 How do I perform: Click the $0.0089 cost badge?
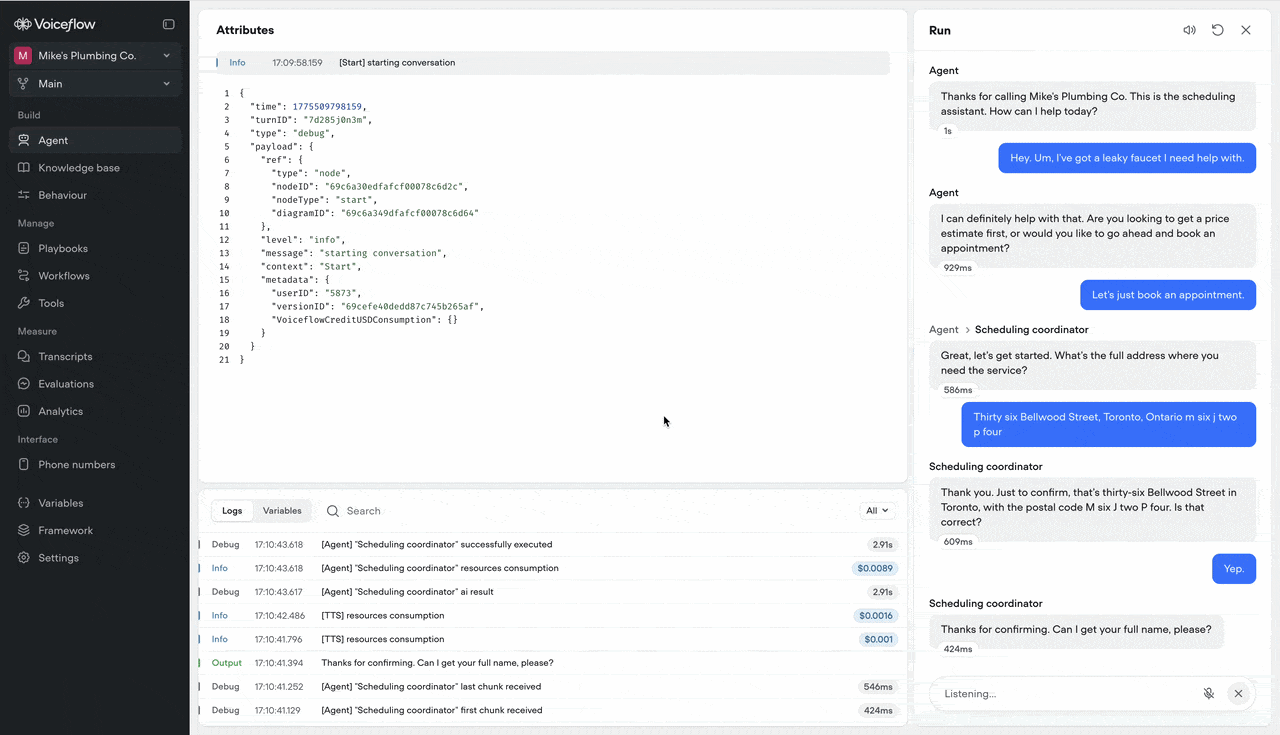(x=875, y=568)
